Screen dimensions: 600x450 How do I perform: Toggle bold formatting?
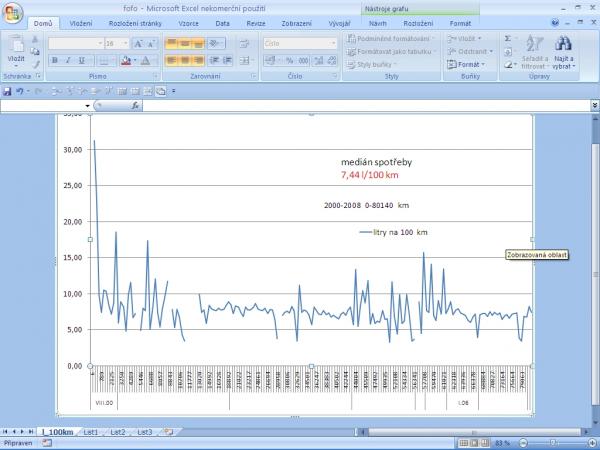click(55, 60)
